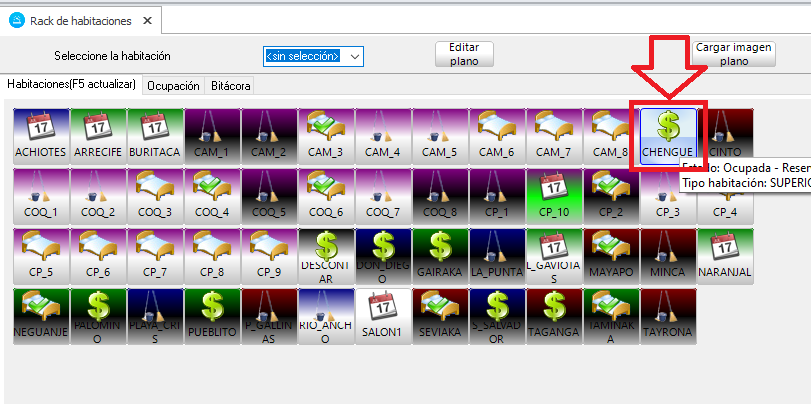The image size is (811, 404).
Task: Select the ACHIOTES room calendar icon
Action: pos(40,127)
